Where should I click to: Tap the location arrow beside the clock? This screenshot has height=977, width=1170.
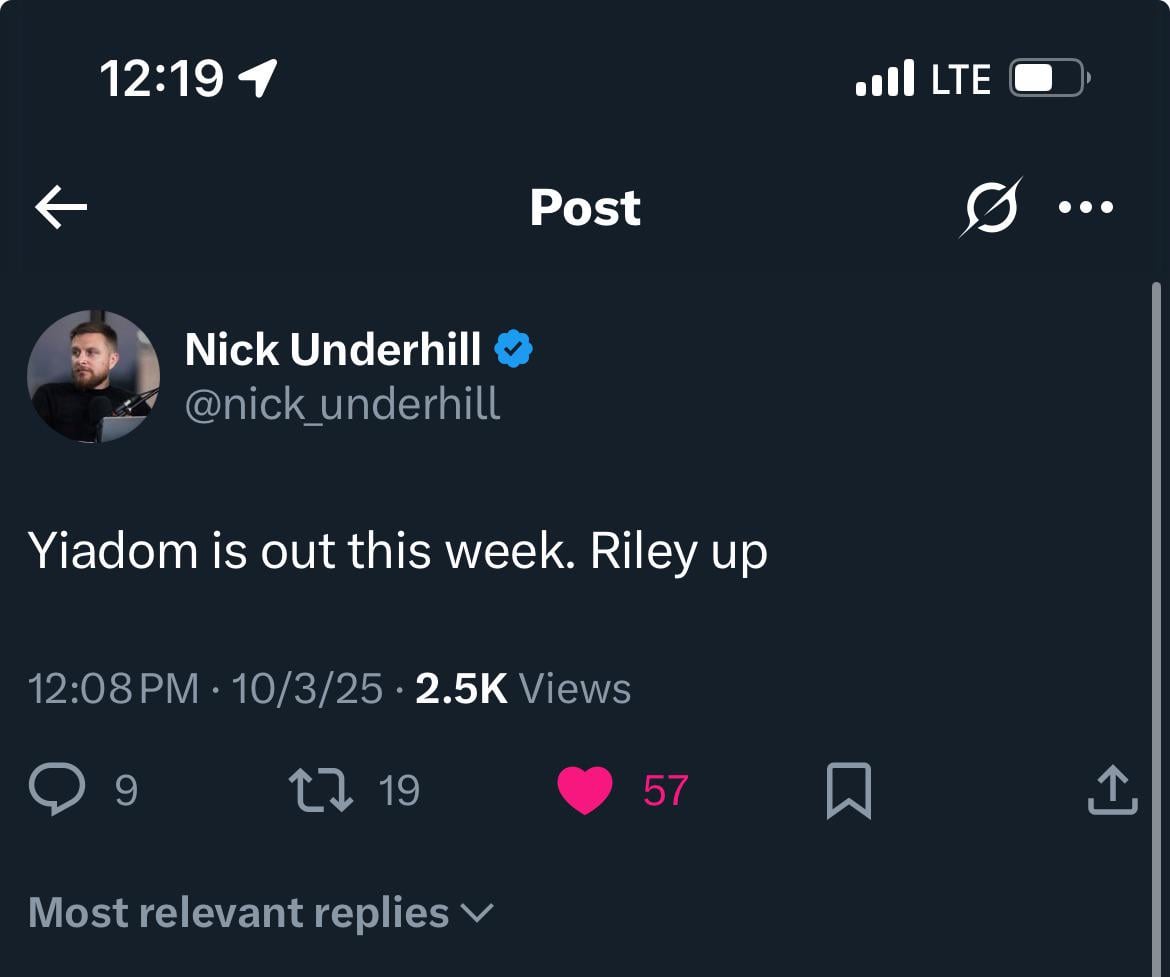[x=257, y=78]
